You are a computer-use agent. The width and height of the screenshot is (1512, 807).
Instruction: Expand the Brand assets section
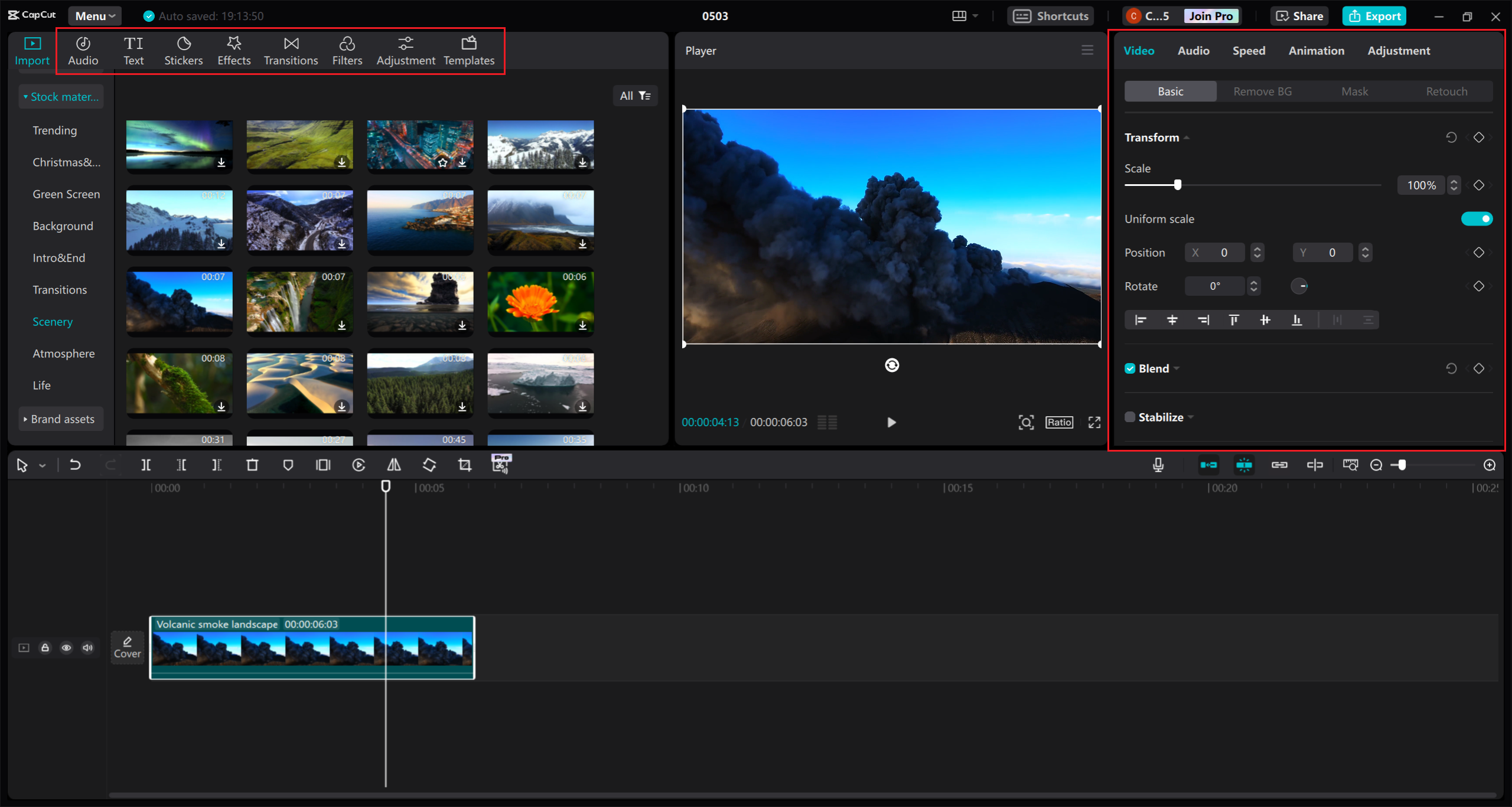pyautogui.click(x=61, y=419)
